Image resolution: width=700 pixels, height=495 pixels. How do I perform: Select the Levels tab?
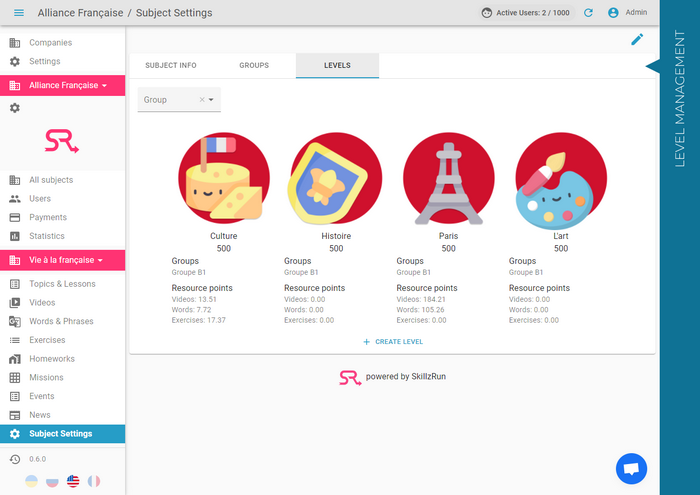click(x=337, y=65)
